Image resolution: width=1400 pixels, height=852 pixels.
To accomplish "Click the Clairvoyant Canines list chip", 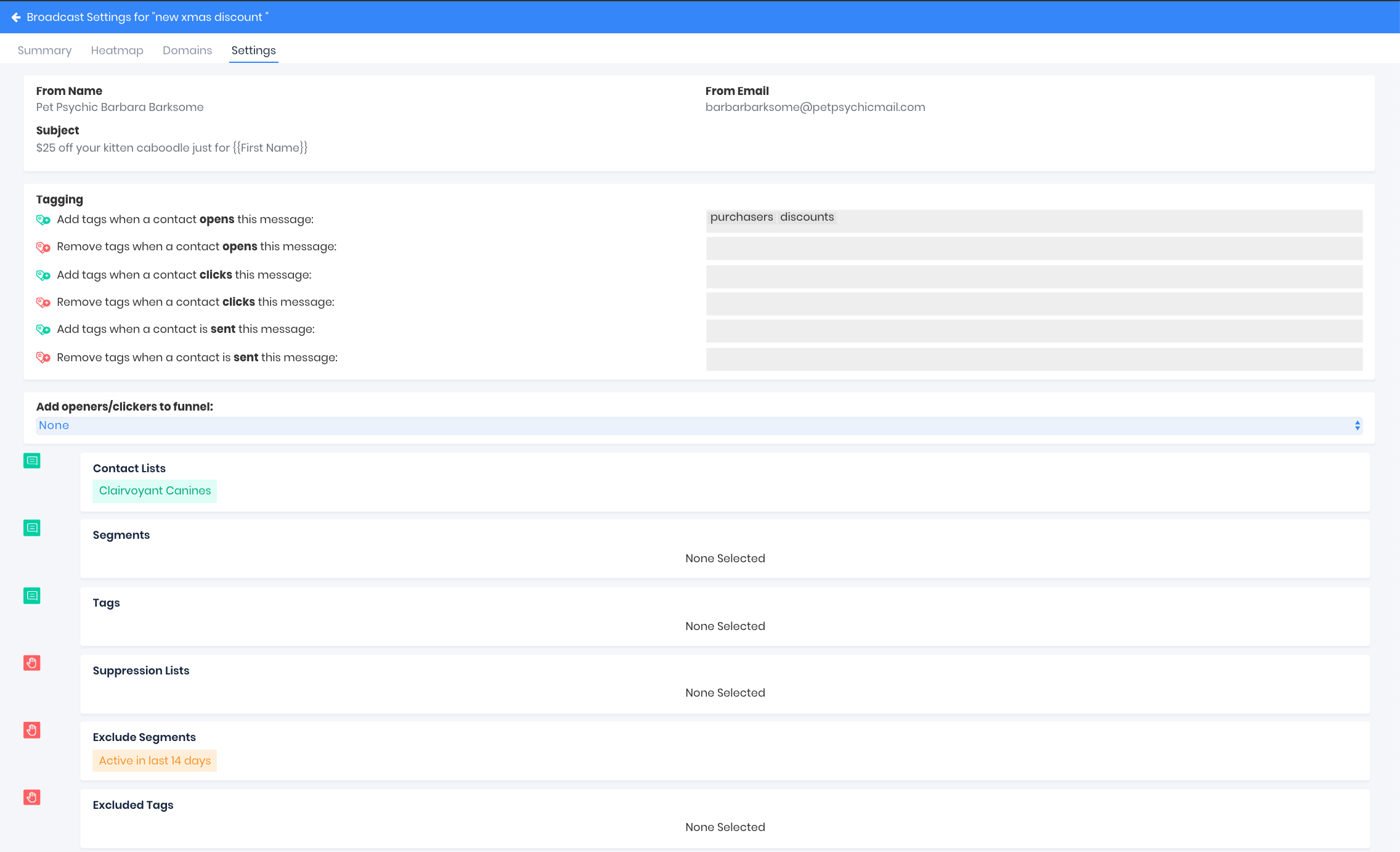I will (155, 491).
